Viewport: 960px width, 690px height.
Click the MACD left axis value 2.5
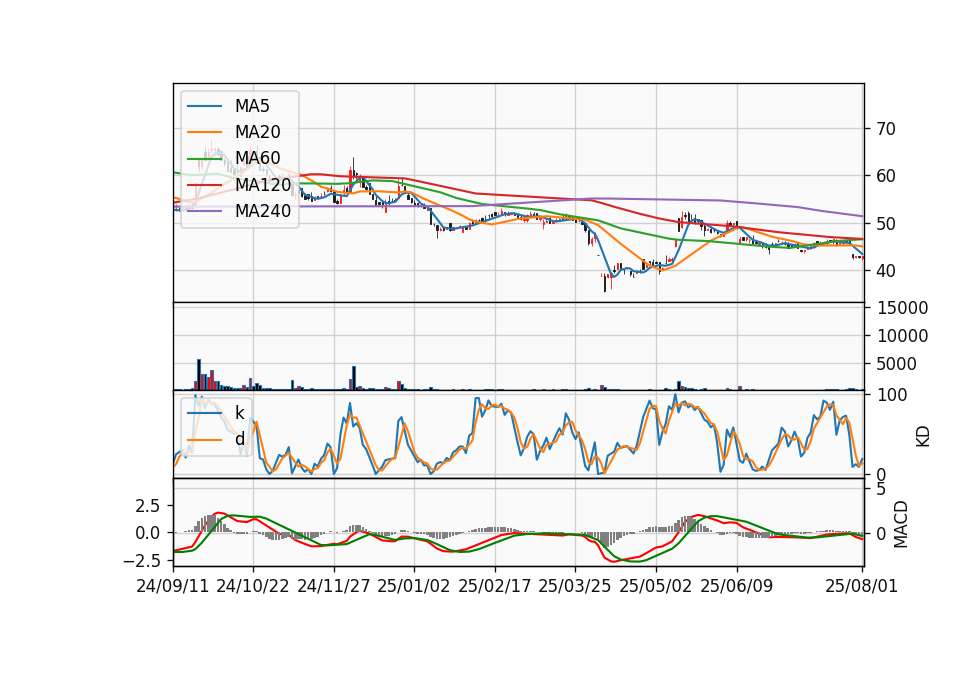(x=148, y=506)
